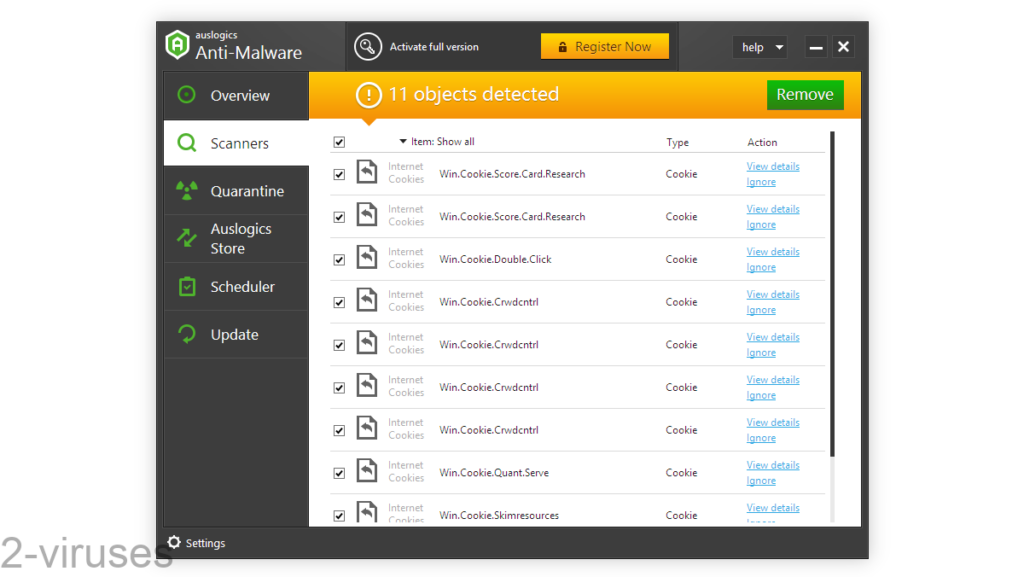Click the Update refresh arrow icon
Viewport: 1024px width, 577px height.
pyautogui.click(x=186, y=334)
